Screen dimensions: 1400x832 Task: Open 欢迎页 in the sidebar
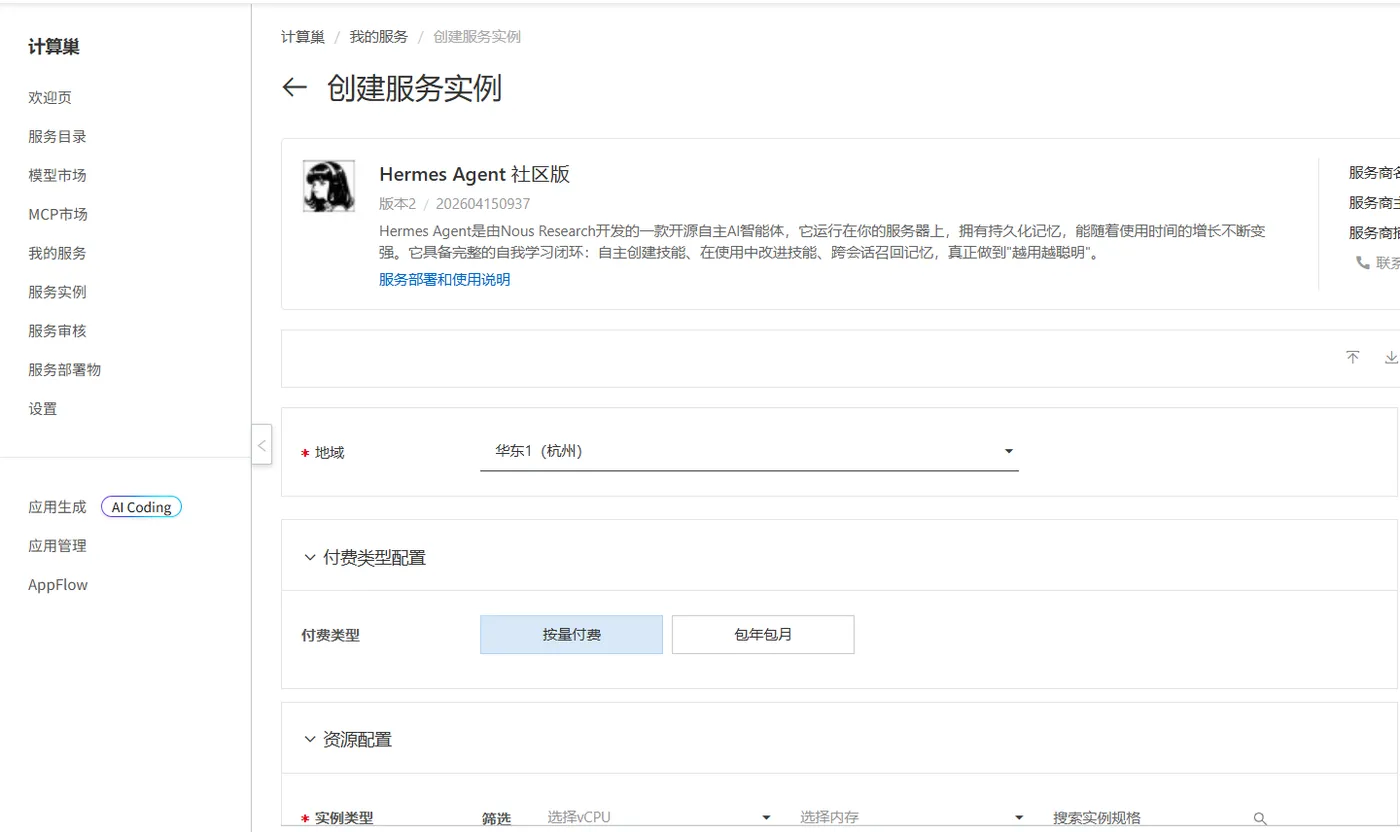50,98
